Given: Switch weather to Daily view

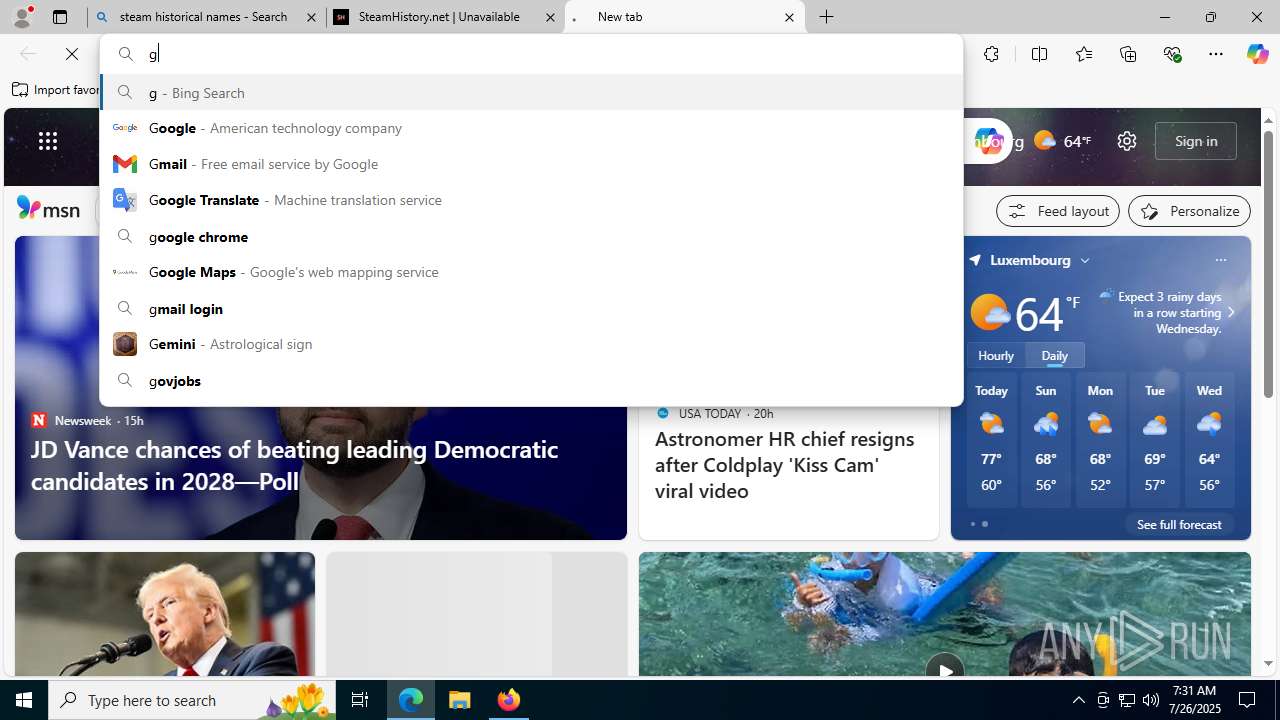Looking at the screenshot, I should pyautogui.click(x=1055, y=355).
